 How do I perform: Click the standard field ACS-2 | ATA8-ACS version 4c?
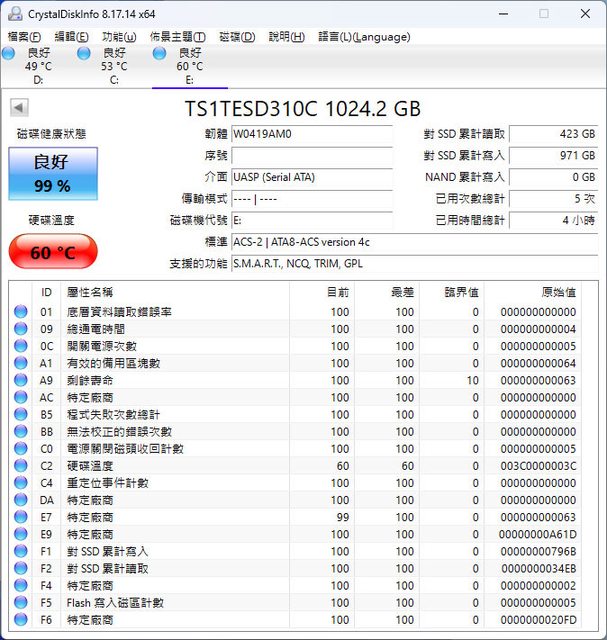pos(414,242)
